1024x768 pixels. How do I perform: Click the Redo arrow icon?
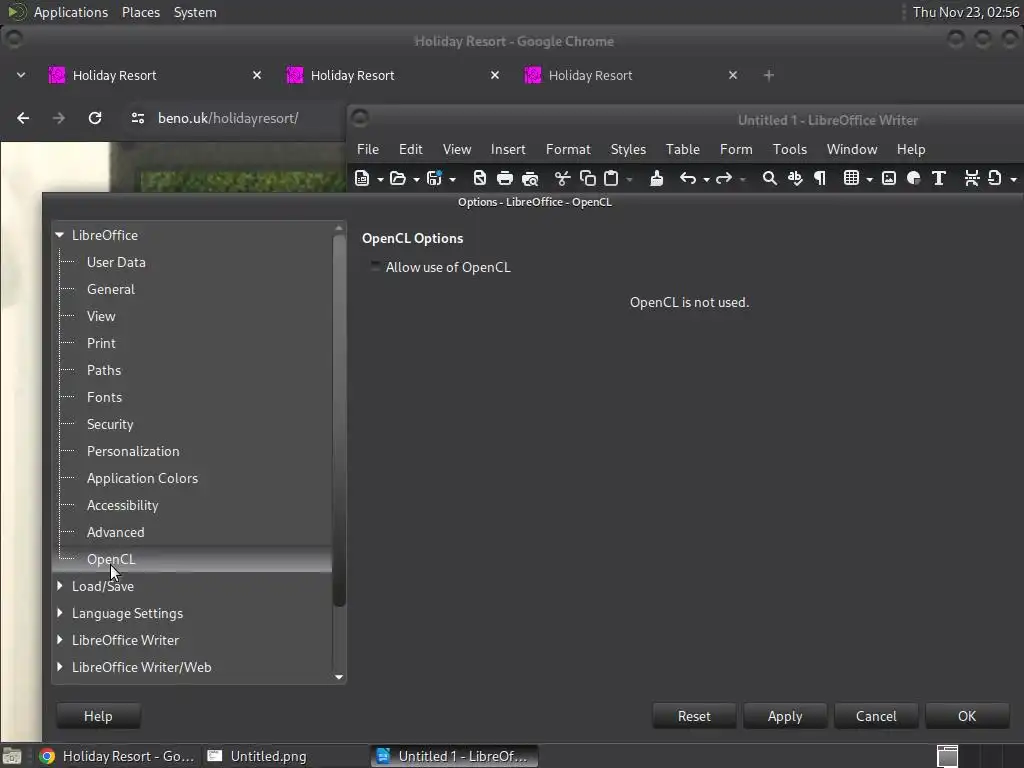[724, 178]
